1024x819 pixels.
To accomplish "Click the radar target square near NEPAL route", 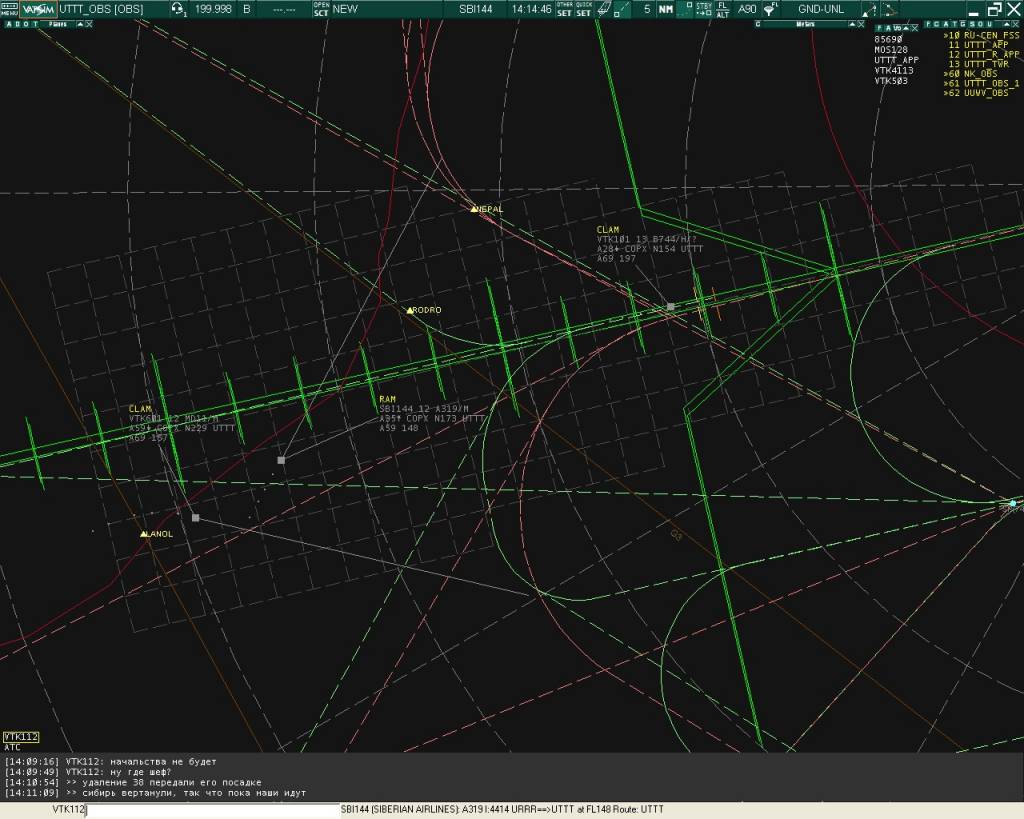I will [x=671, y=306].
